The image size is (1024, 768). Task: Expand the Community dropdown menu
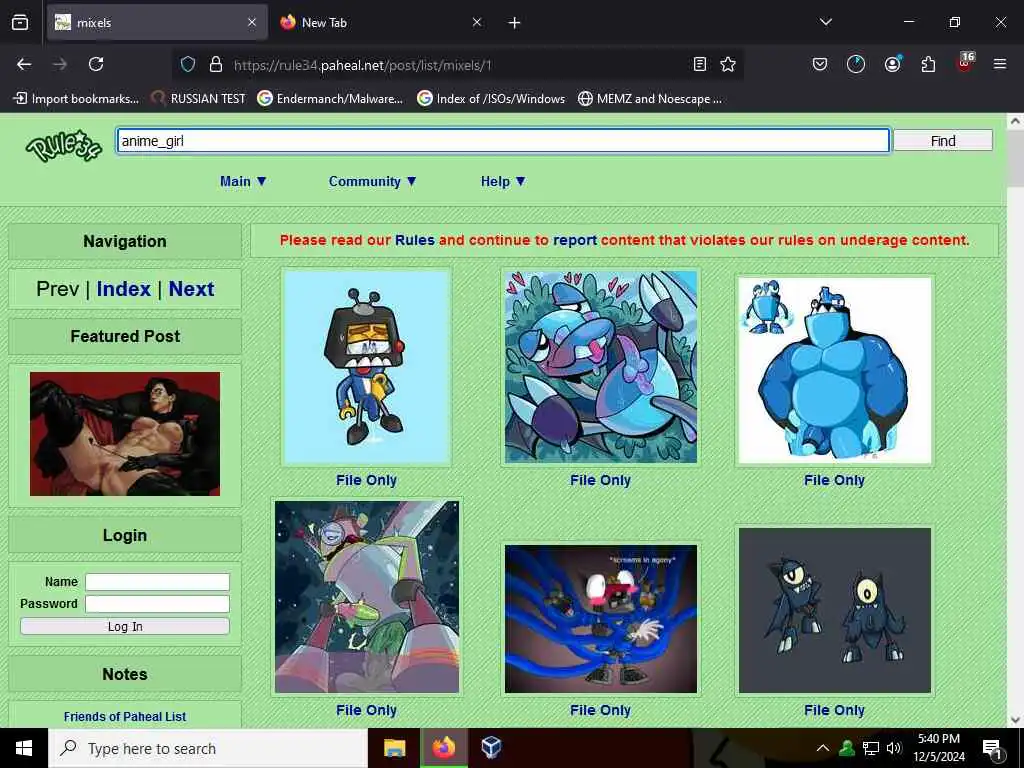tap(373, 182)
